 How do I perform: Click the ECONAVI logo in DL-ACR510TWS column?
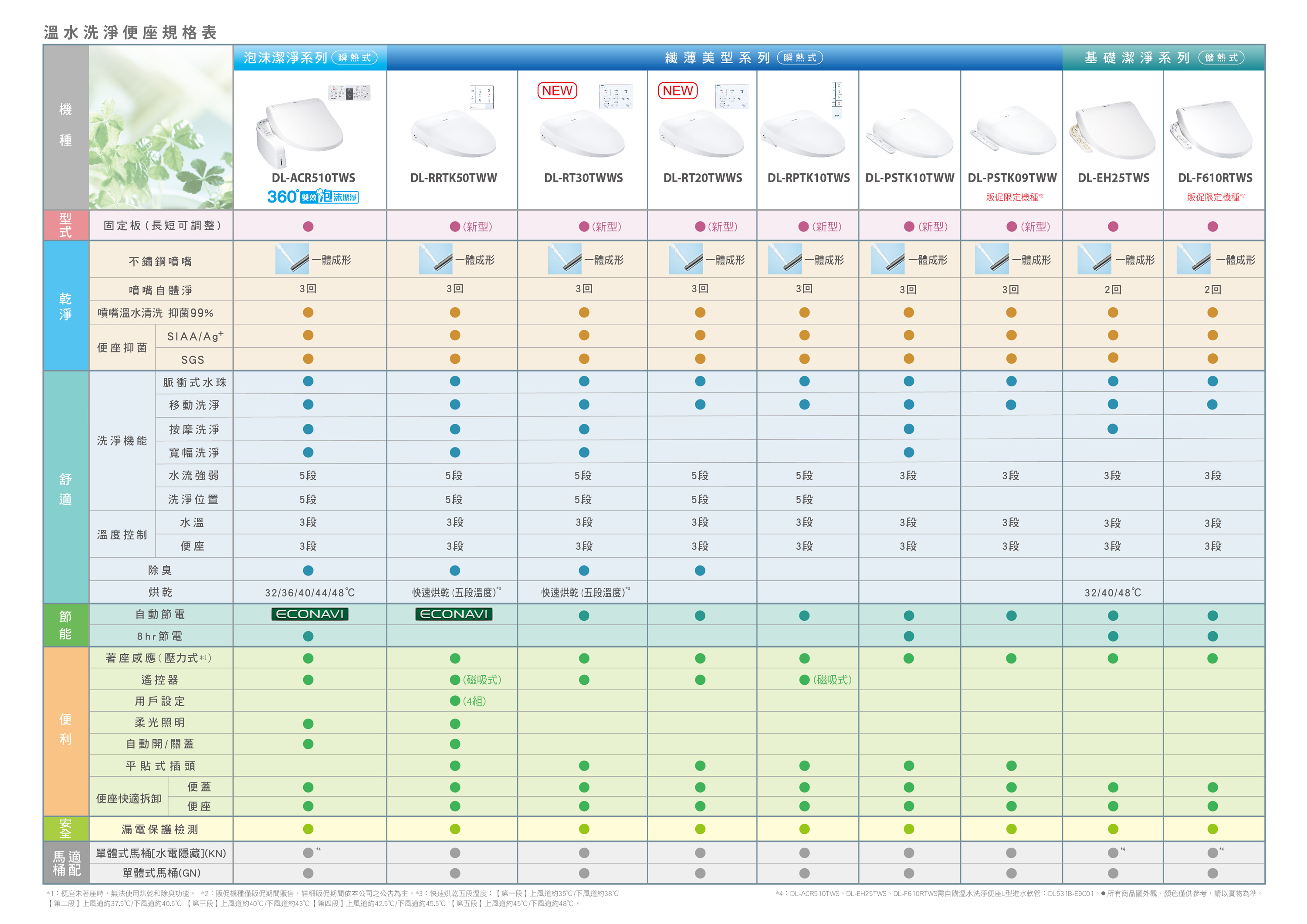310,614
